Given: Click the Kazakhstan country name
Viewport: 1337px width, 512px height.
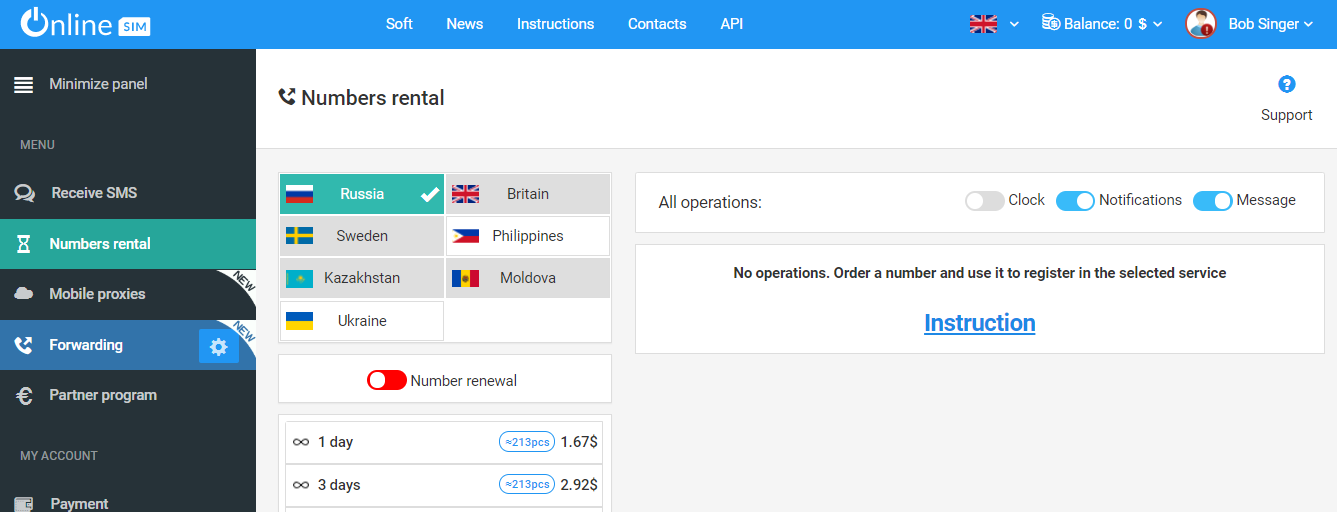Looking at the screenshot, I should 362,278.
